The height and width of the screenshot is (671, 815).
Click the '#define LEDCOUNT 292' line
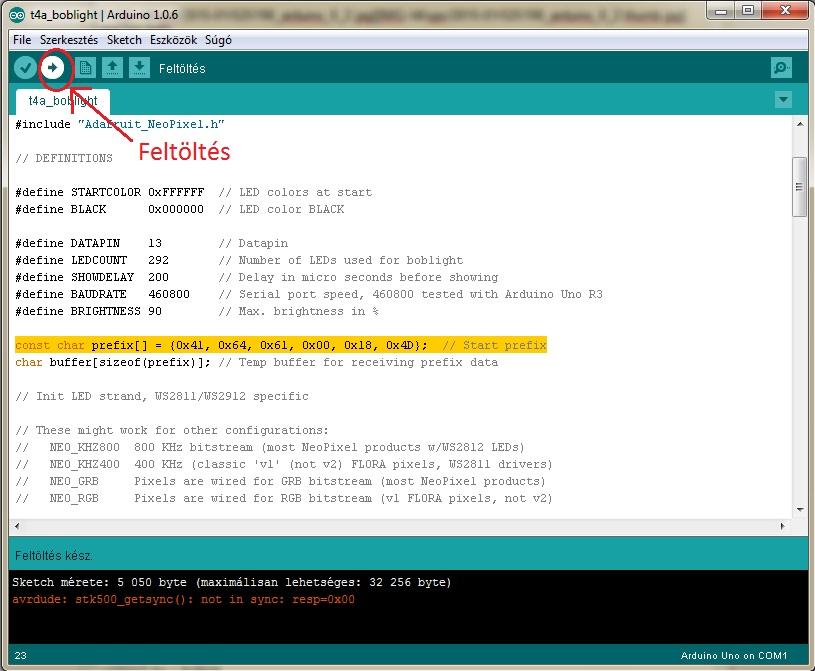(x=239, y=260)
